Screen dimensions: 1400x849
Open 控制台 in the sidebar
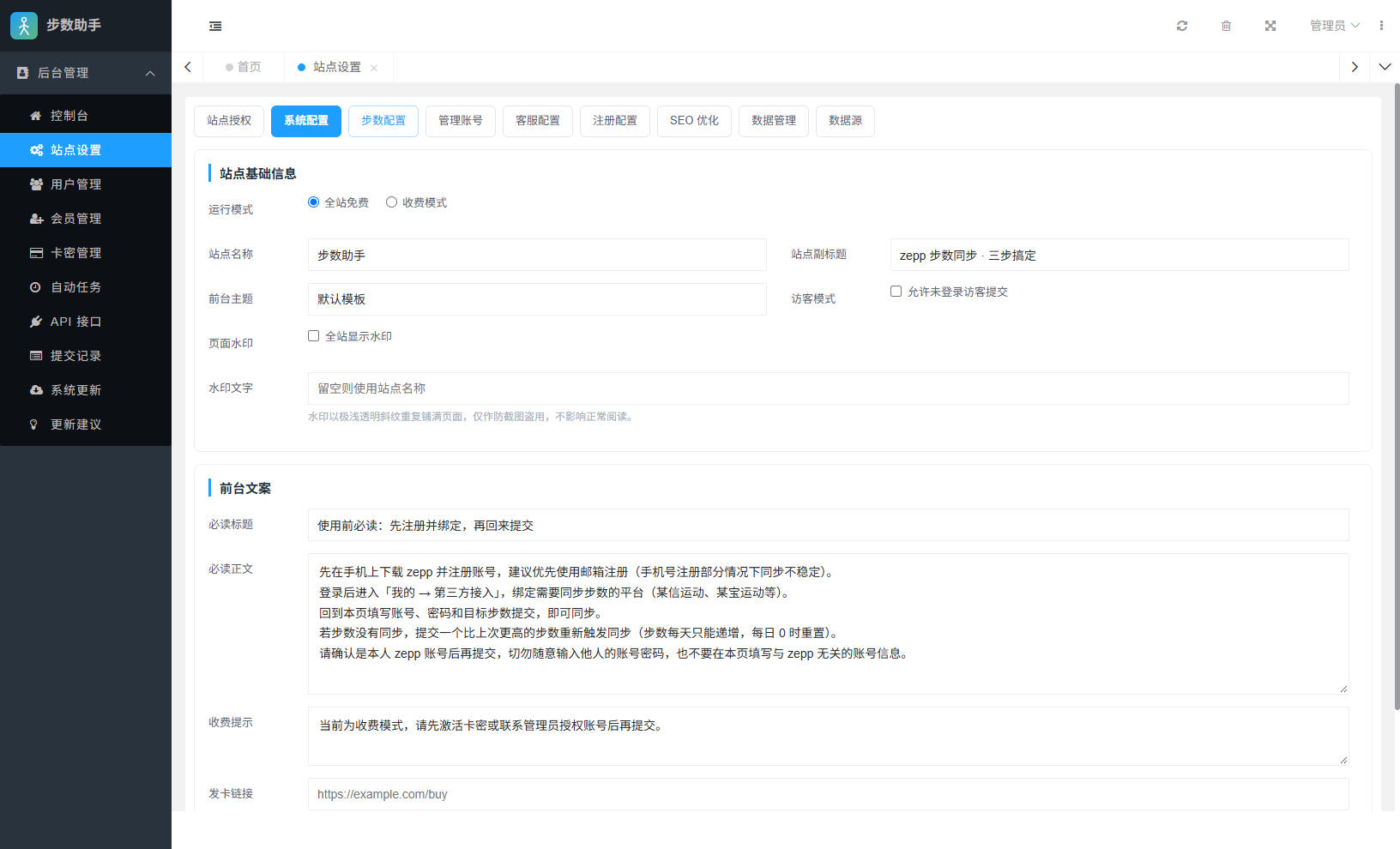(x=86, y=116)
